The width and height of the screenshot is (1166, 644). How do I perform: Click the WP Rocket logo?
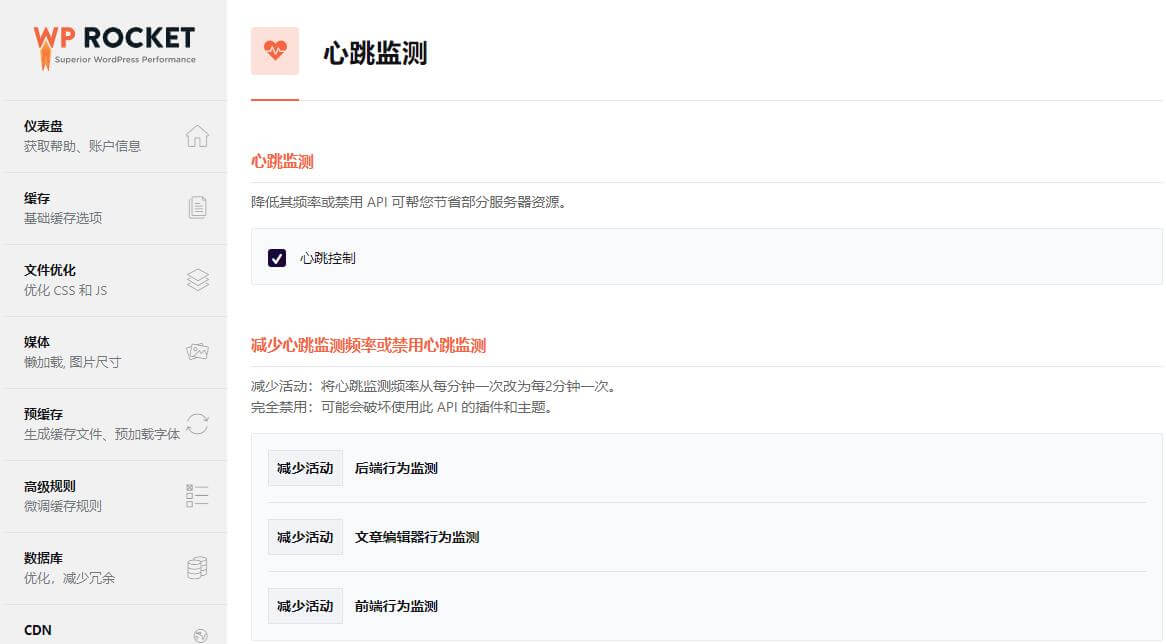click(x=114, y=45)
